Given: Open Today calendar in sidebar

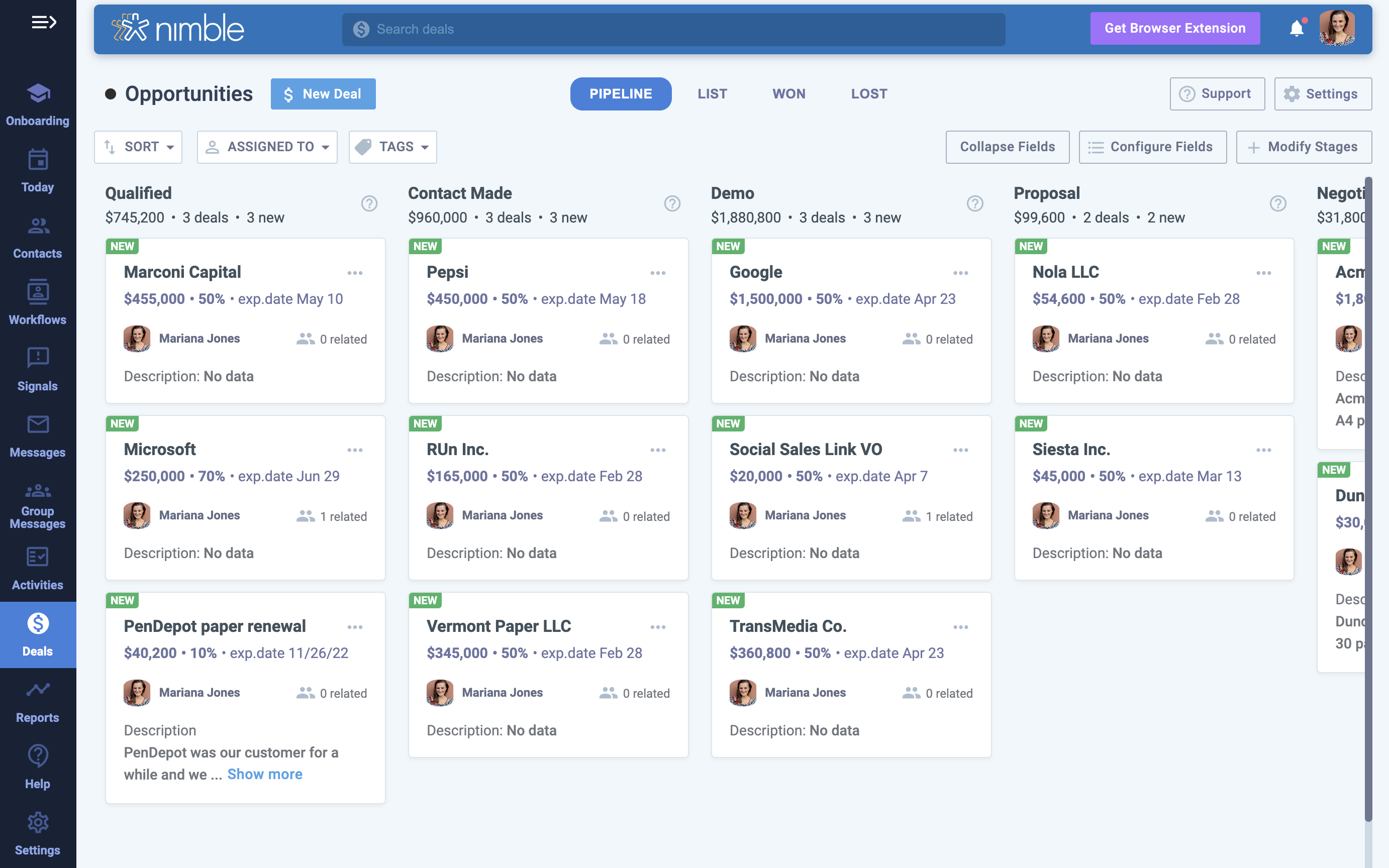Looking at the screenshot, I should point(38,171).
